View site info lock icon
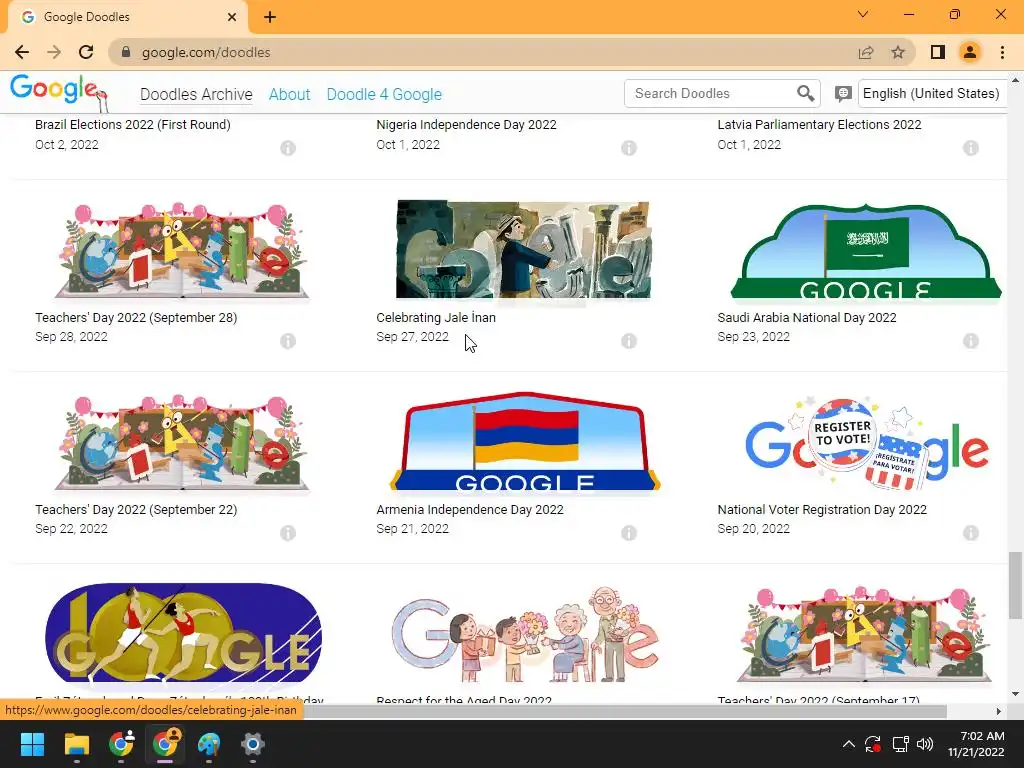The height and width of the screenshot is (768, 1024). click(126, 52)
